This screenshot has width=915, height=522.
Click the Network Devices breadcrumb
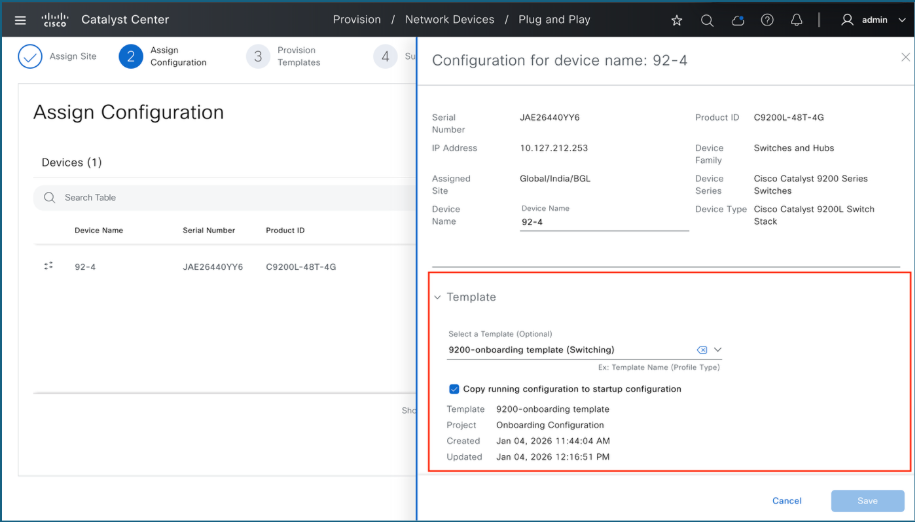[x=449, y=20]
